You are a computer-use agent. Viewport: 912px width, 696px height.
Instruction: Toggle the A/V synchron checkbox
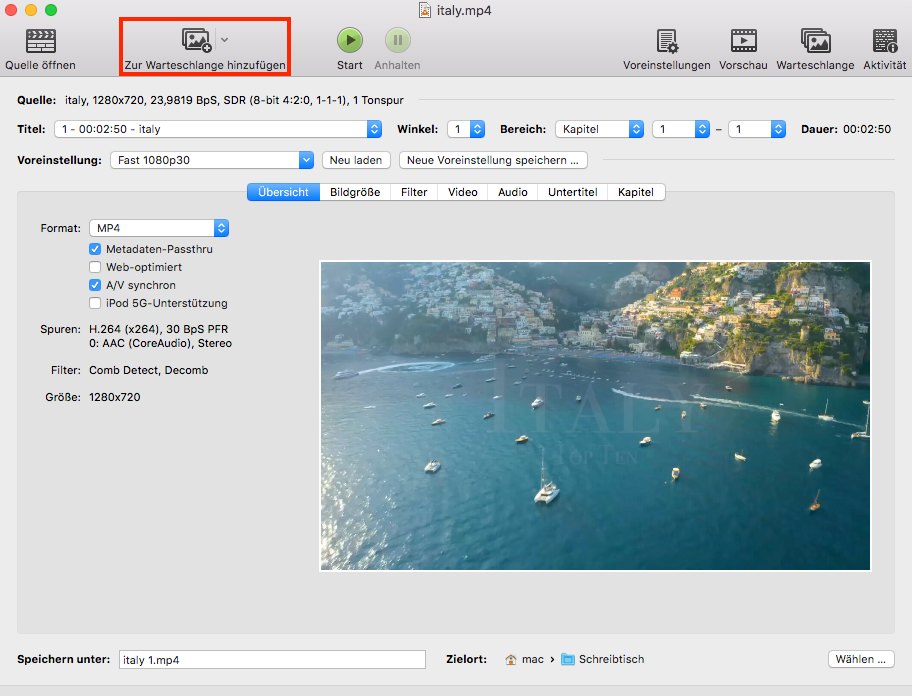coord(95,285)
